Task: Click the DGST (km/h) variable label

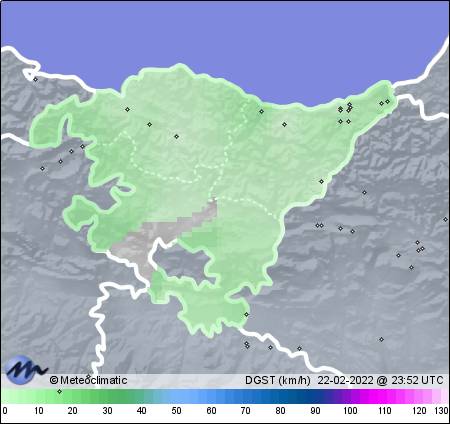Action: pos(277,380)
